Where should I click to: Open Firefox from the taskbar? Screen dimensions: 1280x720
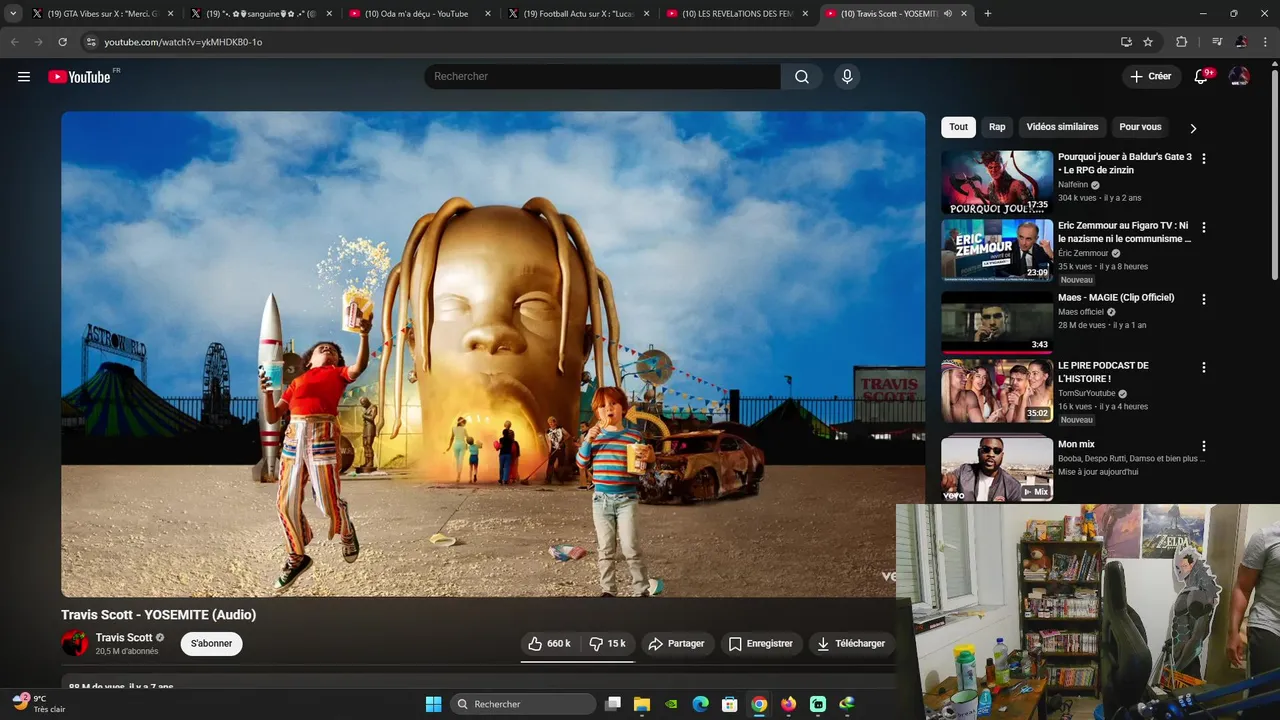click(x=789, y=704)
